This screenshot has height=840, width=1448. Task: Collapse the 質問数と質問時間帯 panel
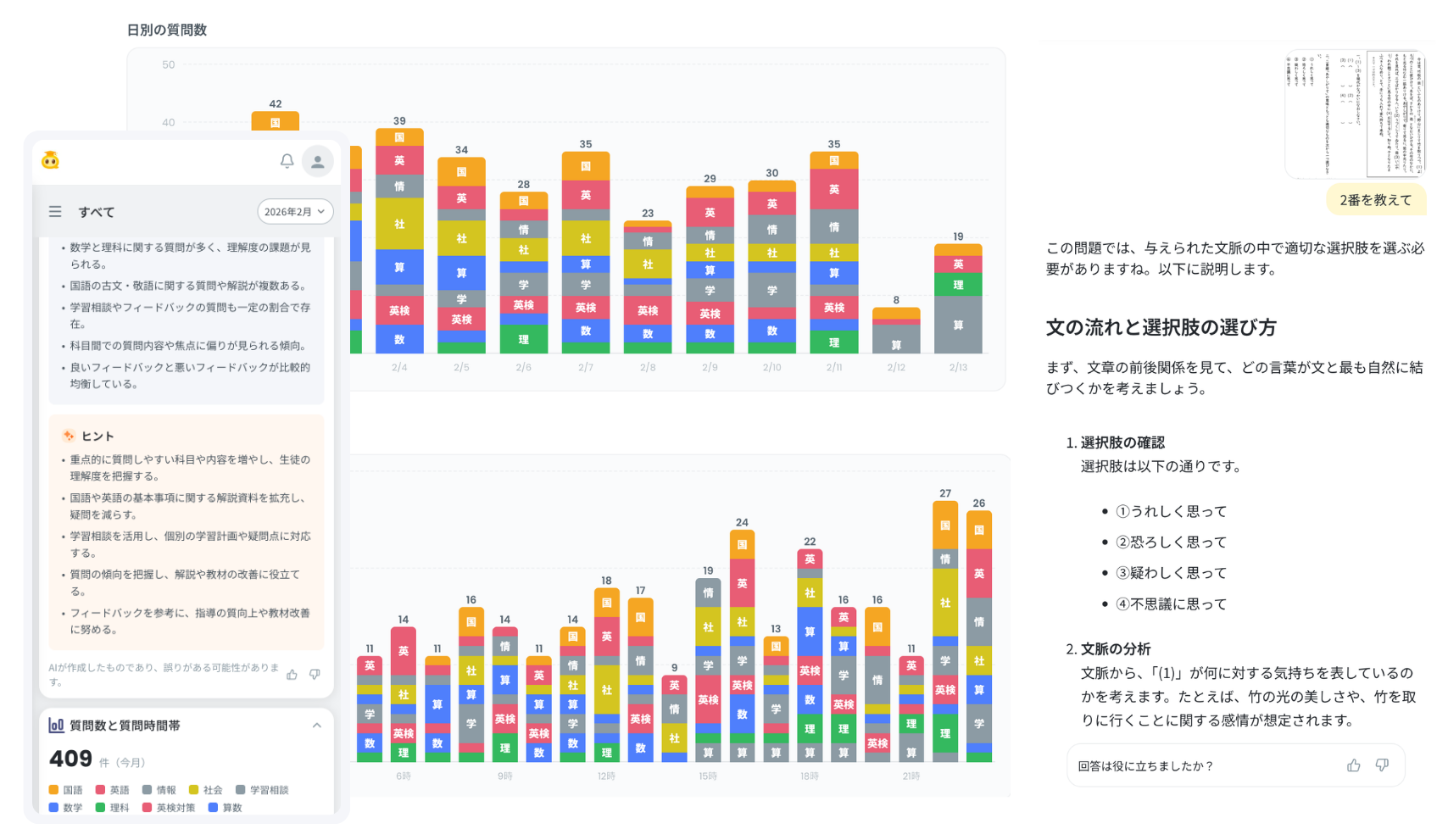click(x=317, y=725)
